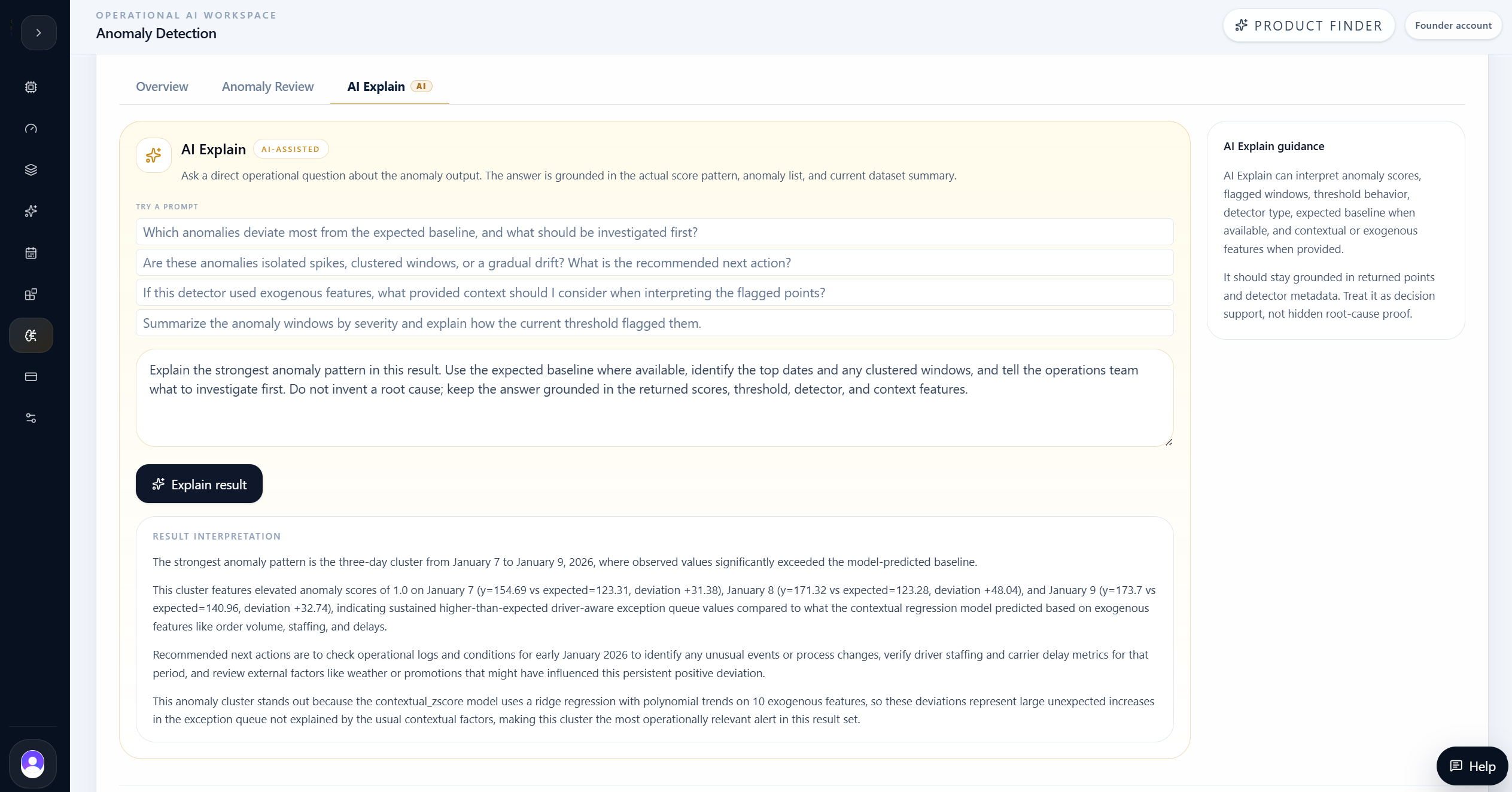Viewport: 1512px width, 792px height.
Task: Open the Founder account menu
Action: pyautogui.click(x=1453, y=26)
